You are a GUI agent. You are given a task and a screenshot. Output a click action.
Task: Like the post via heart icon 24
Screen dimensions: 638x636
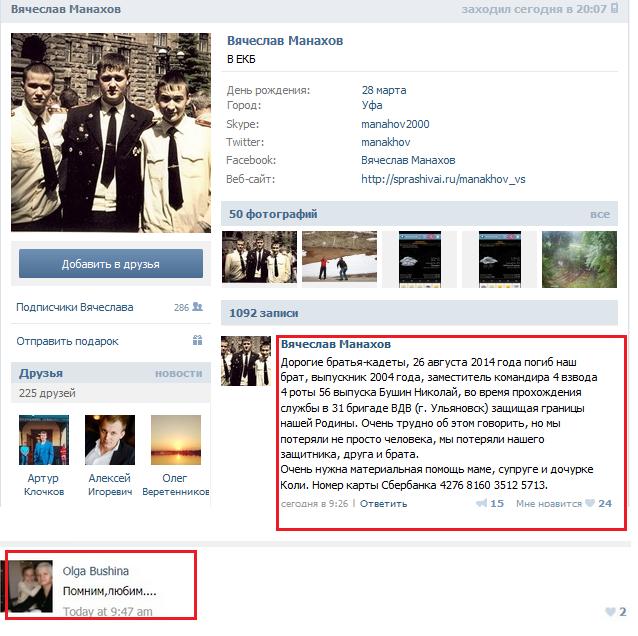point(590,503)
